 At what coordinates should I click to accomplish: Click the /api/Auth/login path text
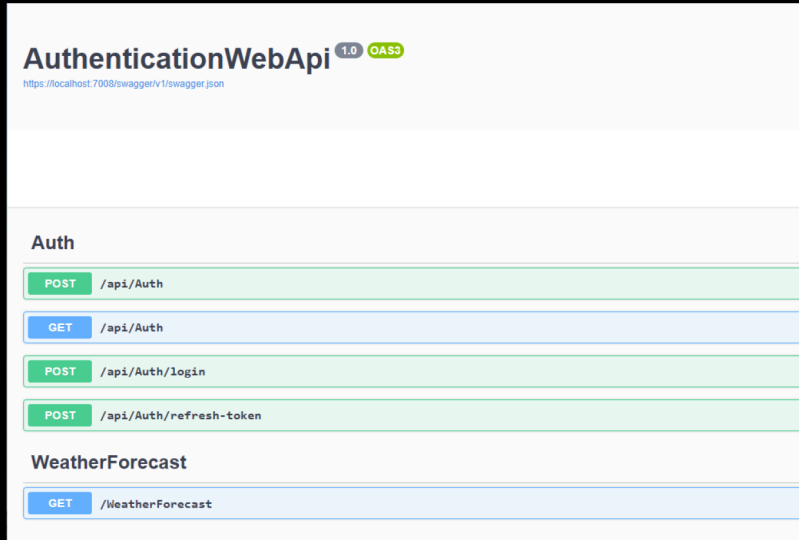coord(153,371)
